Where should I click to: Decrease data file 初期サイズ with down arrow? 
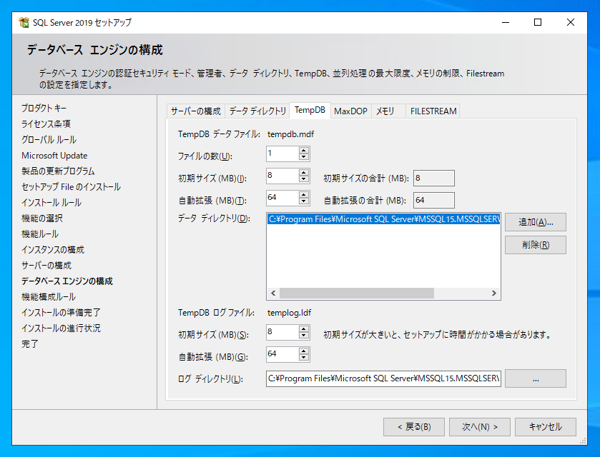[304, 179]
